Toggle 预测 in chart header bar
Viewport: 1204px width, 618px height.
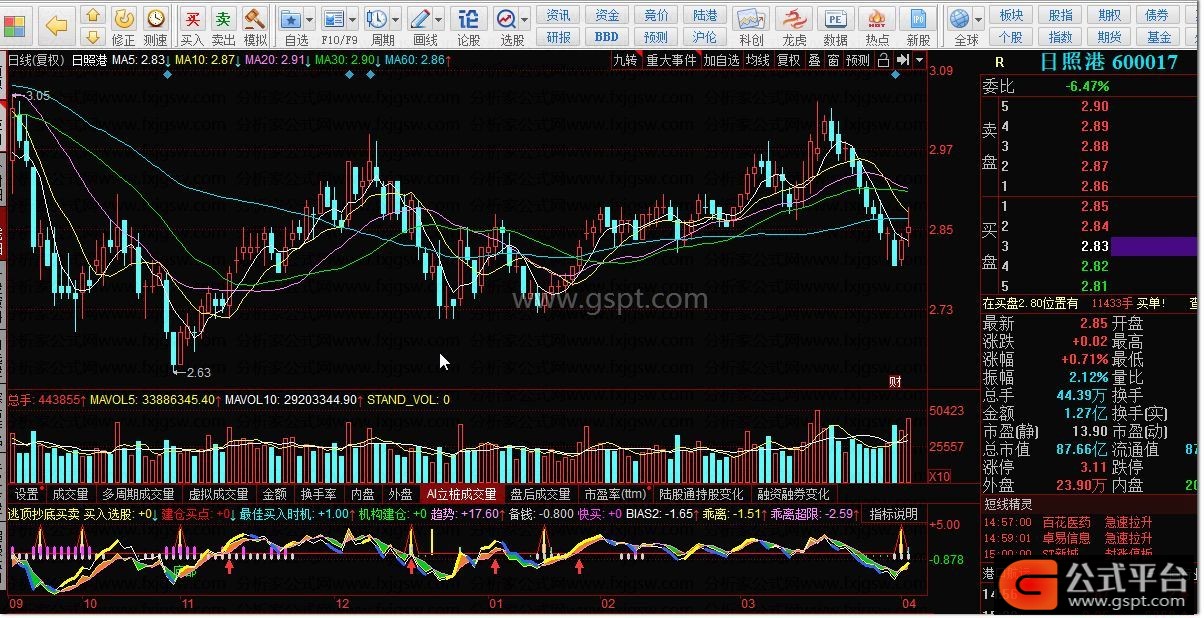[x=858, y=60]
